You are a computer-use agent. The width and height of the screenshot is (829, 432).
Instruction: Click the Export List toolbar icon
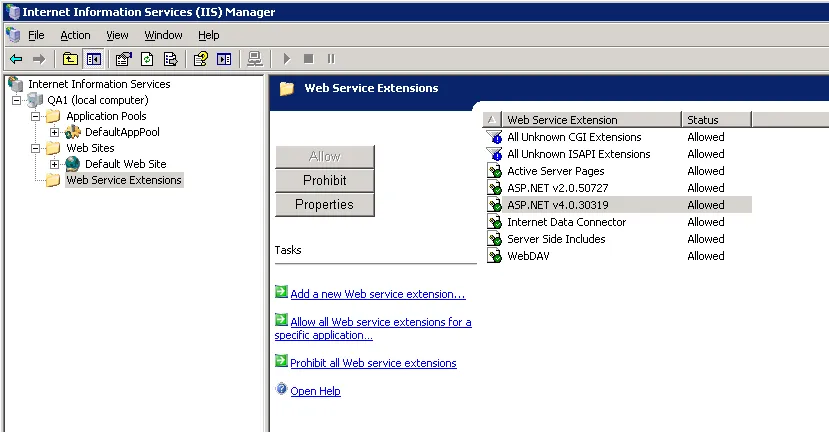171,59
